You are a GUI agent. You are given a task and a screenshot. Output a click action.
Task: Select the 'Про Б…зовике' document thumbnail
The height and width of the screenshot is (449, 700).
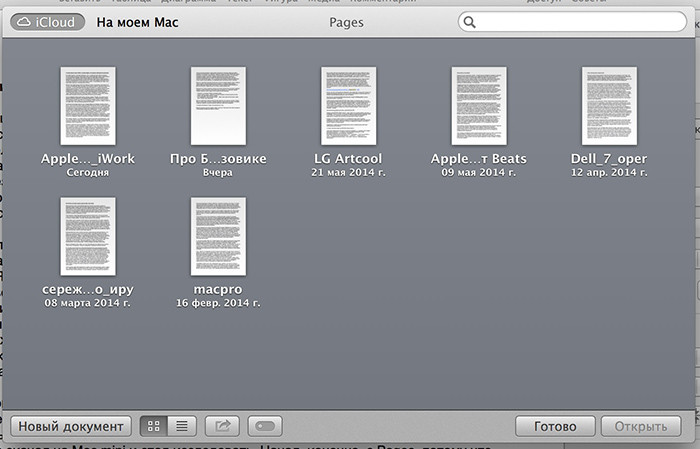pyautogui.click(x=218, y=107)
